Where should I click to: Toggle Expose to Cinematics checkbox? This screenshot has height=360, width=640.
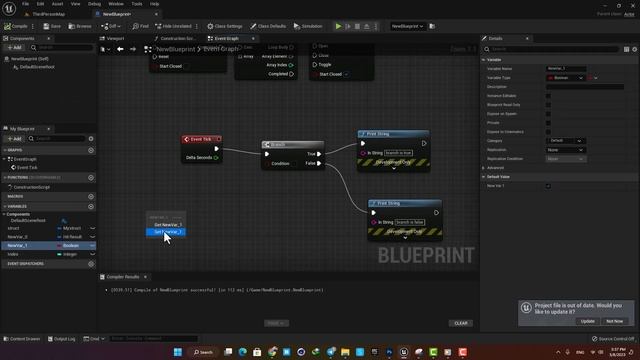(x=548, y=132)
